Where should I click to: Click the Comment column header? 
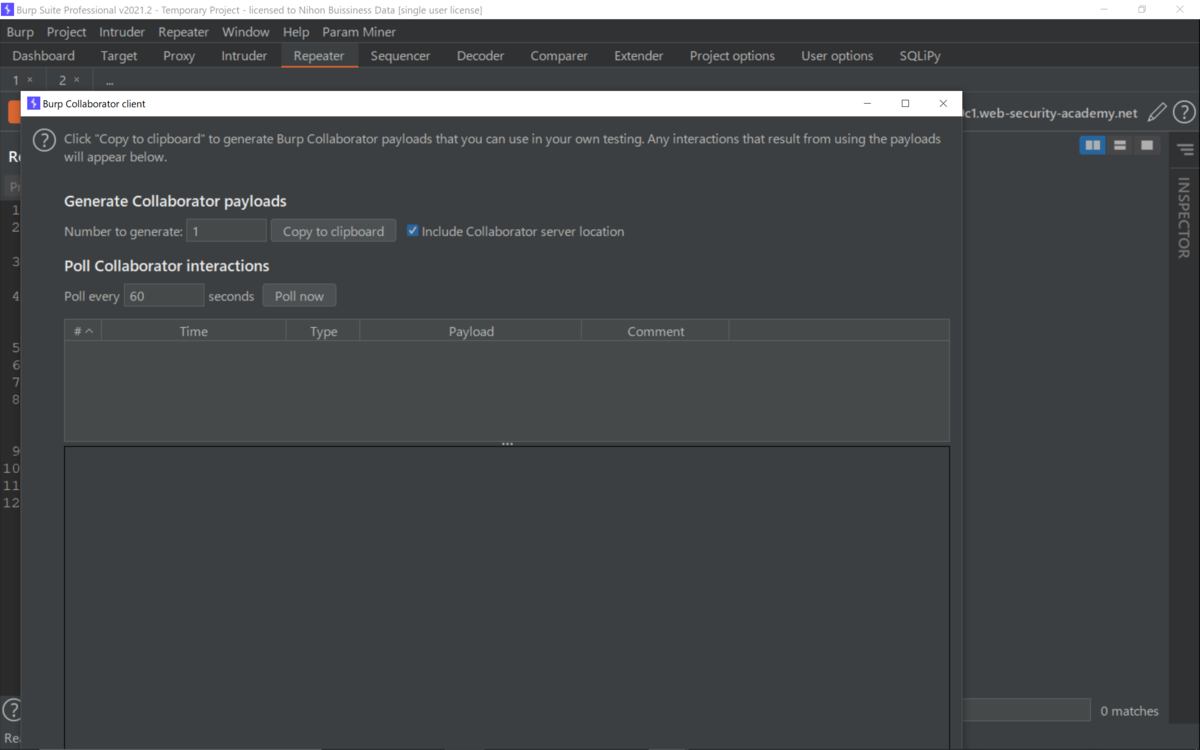click(x=656, y=331)
